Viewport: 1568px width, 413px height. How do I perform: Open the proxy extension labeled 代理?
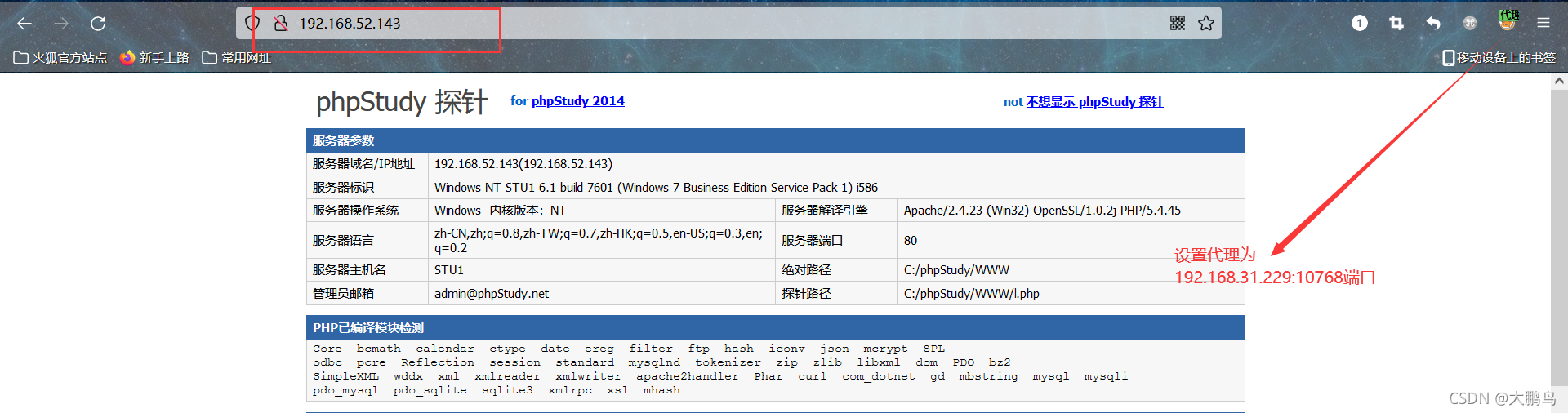click(x=1508, y=20)
